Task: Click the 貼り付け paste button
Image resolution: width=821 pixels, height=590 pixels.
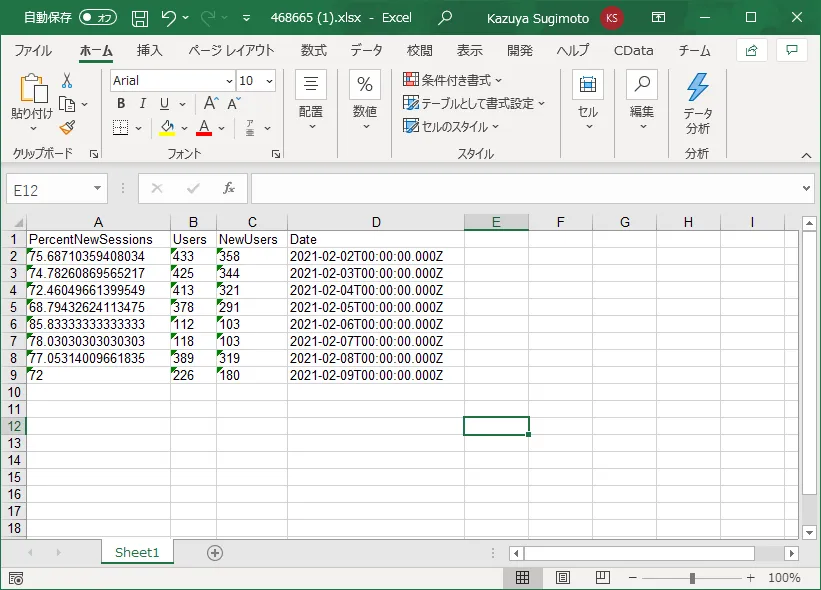Action: 31,102
